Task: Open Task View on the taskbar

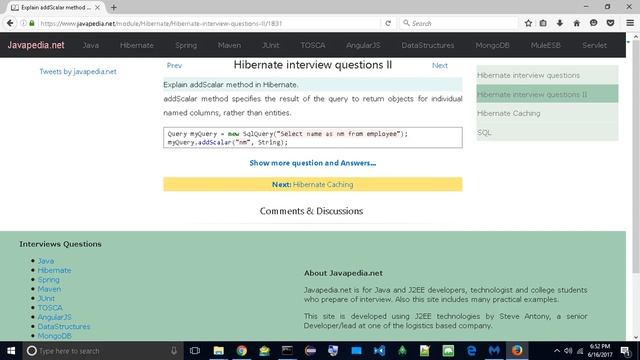Action: pos(195,351)
